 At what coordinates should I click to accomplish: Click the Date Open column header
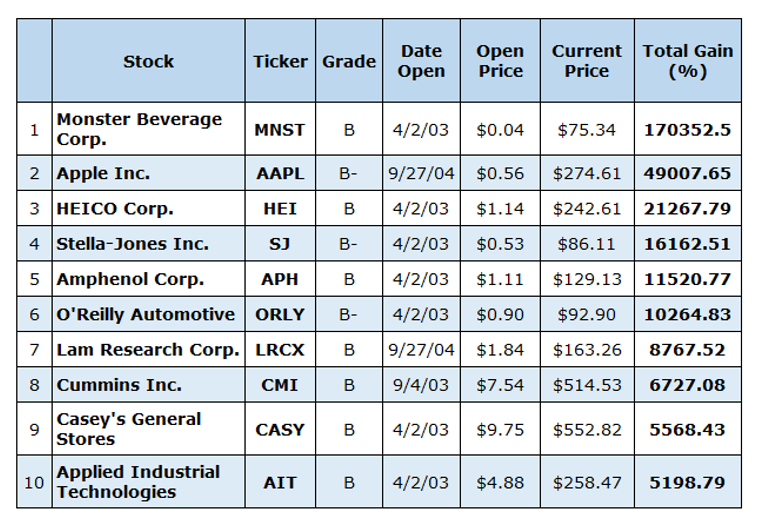tap(421, 61)
